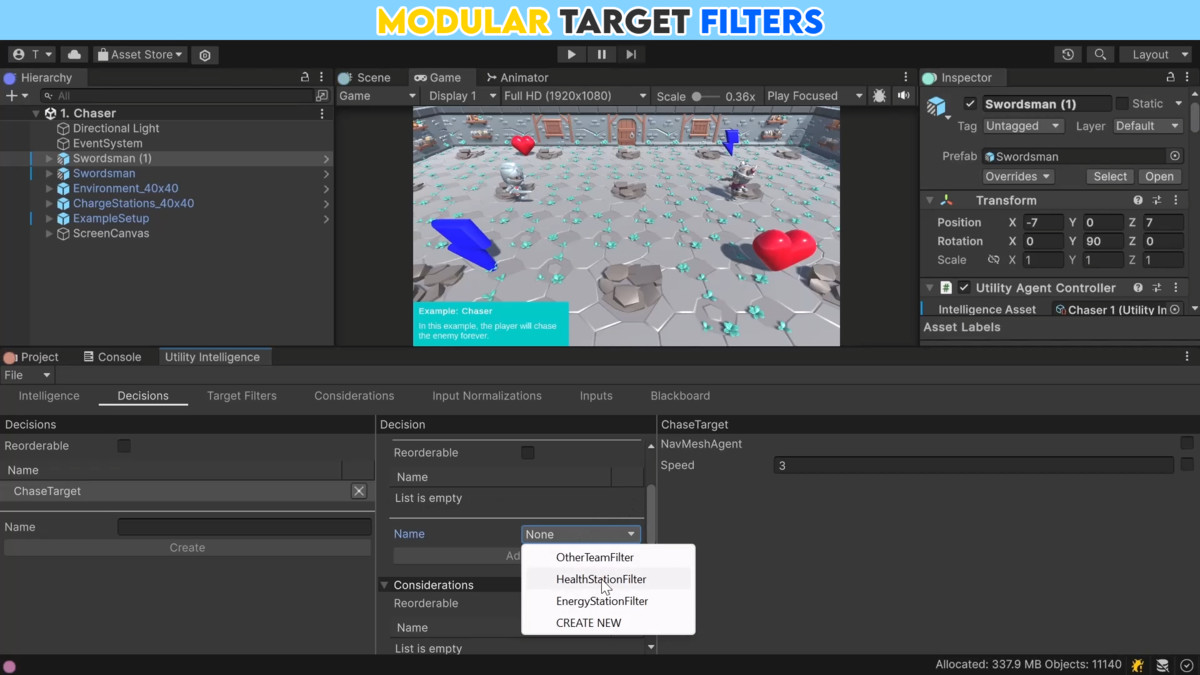Collapse the Transform component
Image resolution: width=1200 pixels, height=675 pixels.
[930, 201]
